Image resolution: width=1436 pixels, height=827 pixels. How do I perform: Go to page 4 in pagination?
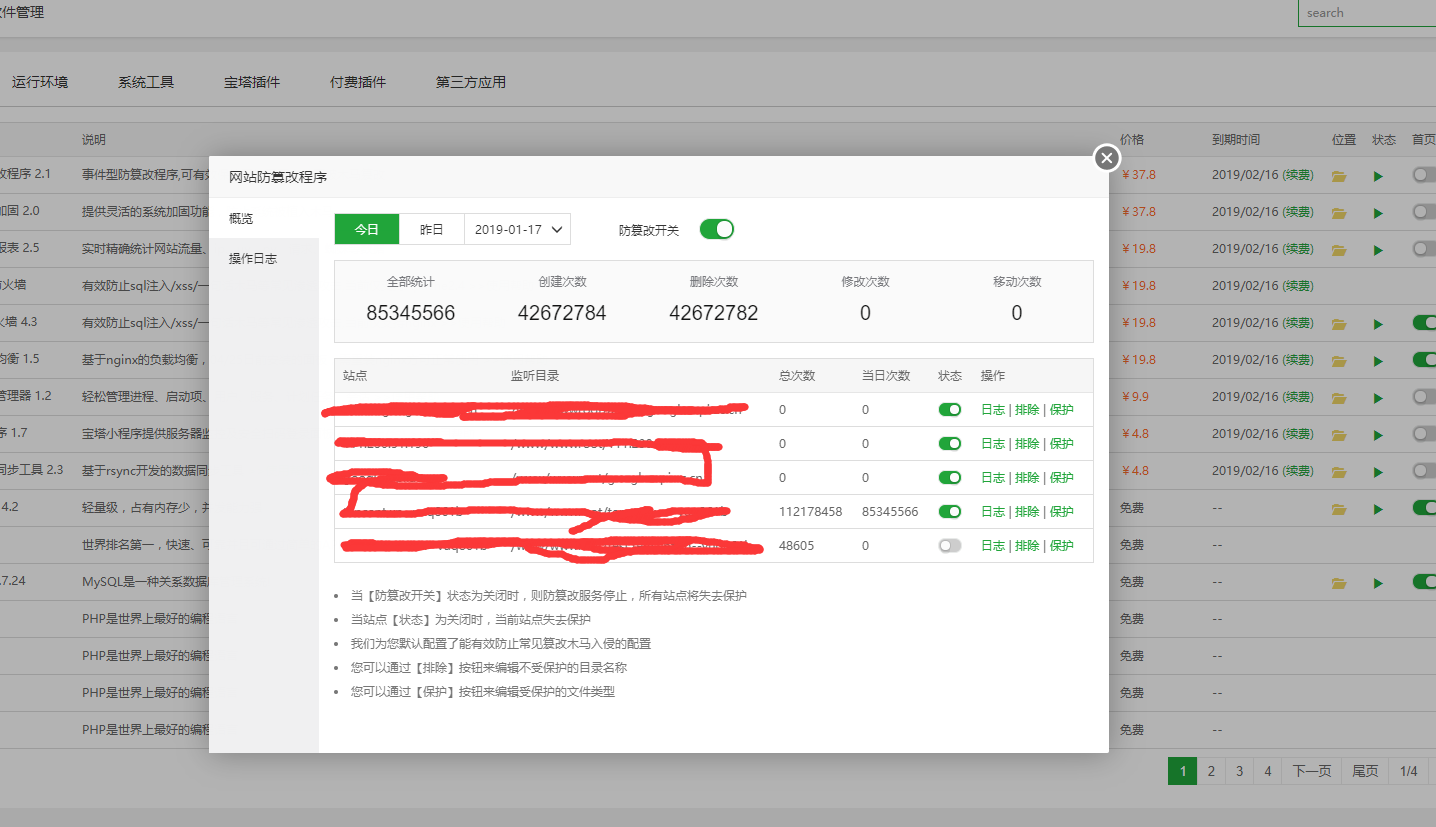point(1268,771)
